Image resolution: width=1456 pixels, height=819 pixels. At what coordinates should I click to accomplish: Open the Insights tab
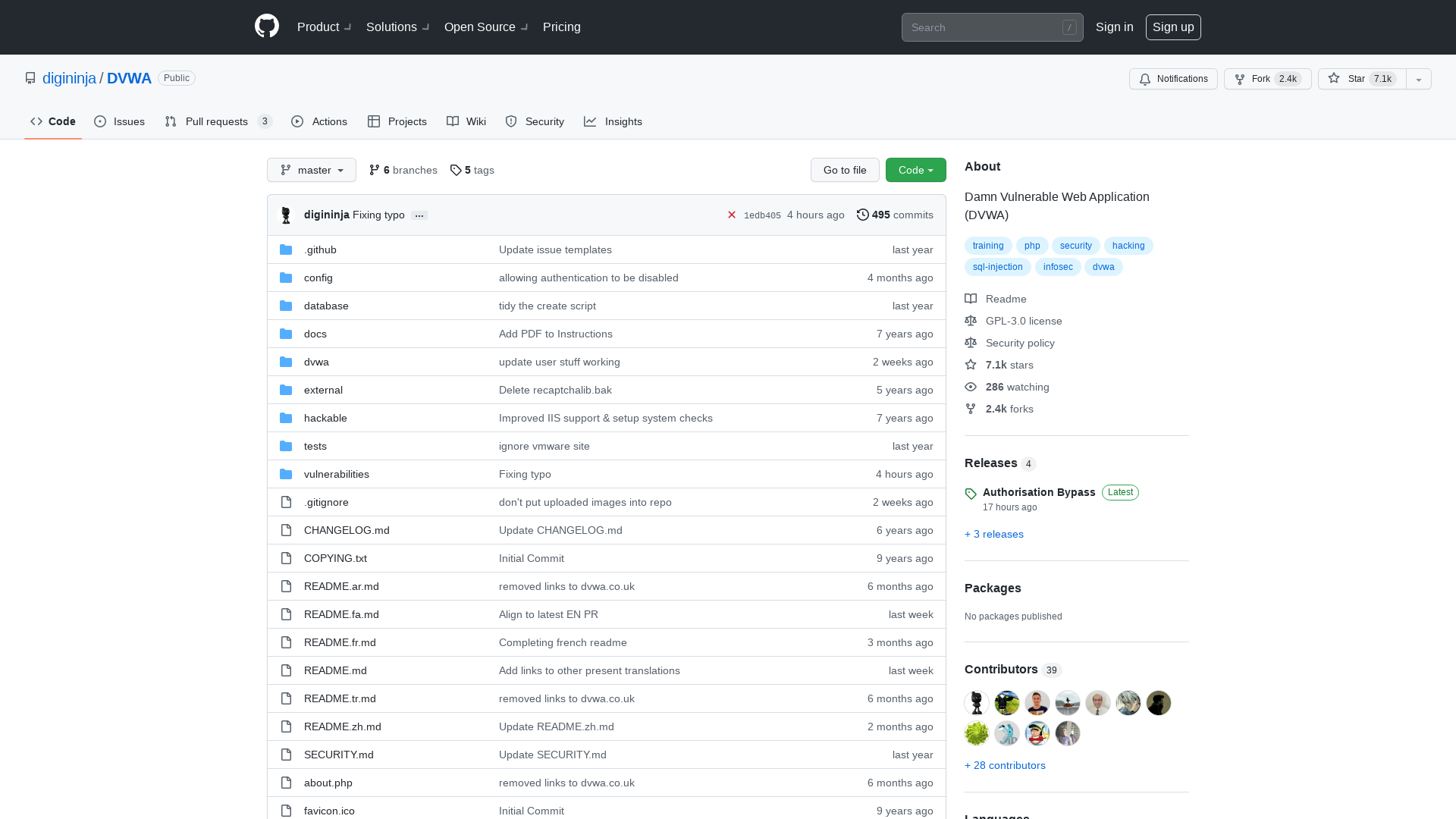pos(613,121)
